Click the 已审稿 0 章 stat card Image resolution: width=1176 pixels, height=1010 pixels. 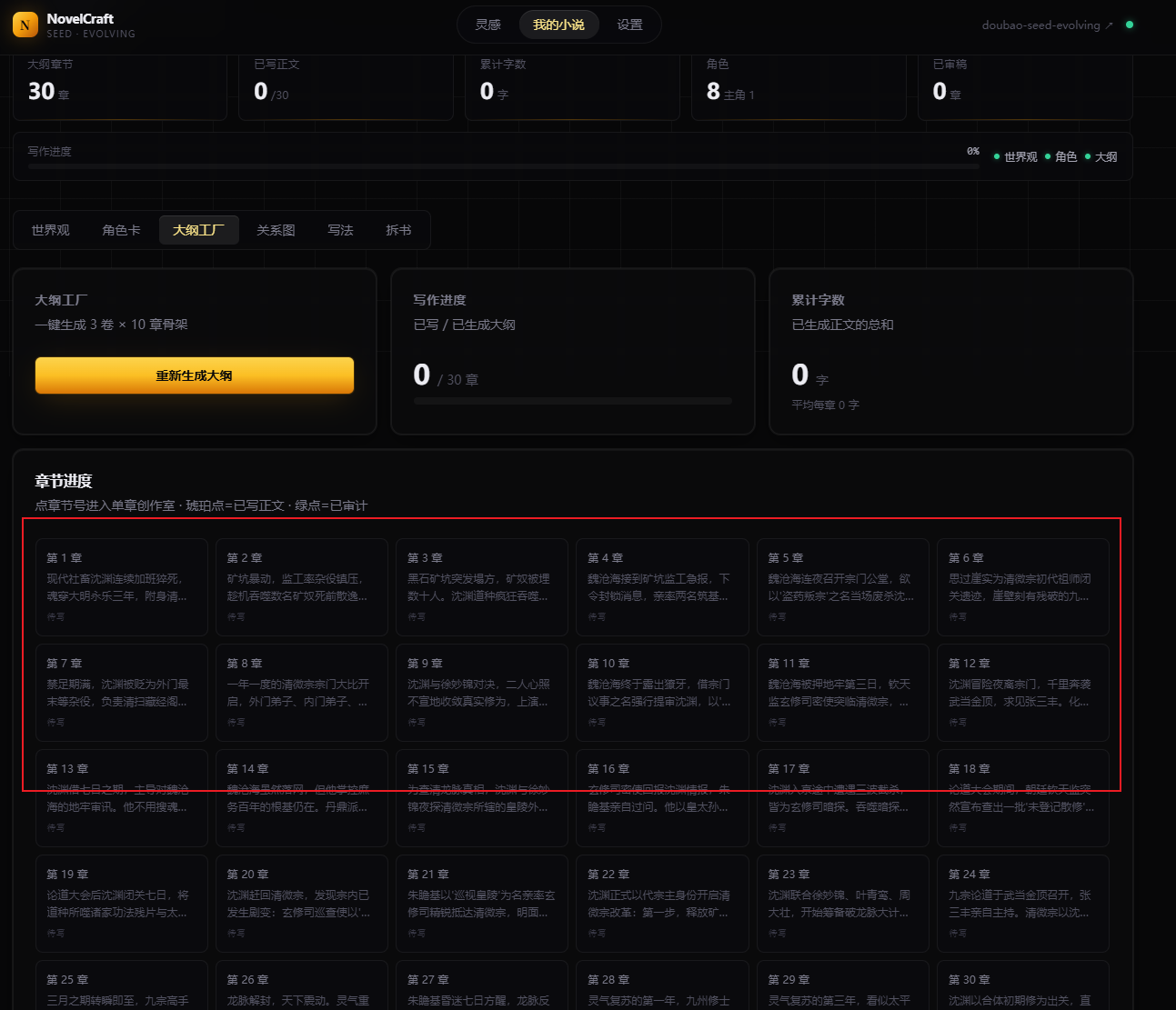1025,87
